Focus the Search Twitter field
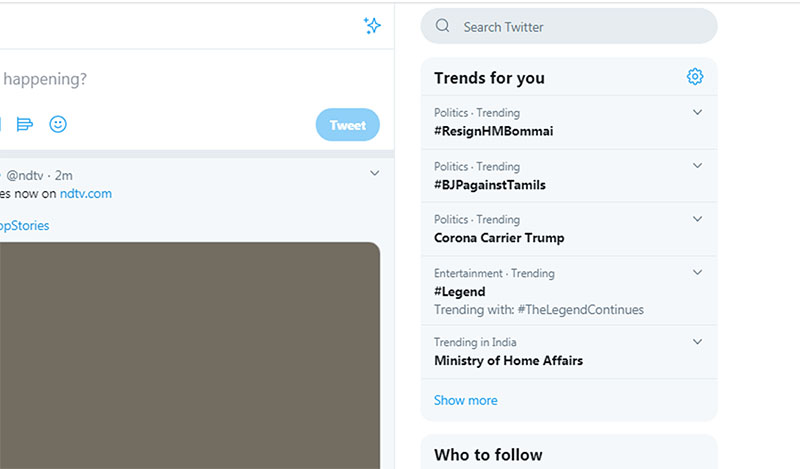Image resolution: width=800 pixels, height=469 pixels. click(580, 27)
